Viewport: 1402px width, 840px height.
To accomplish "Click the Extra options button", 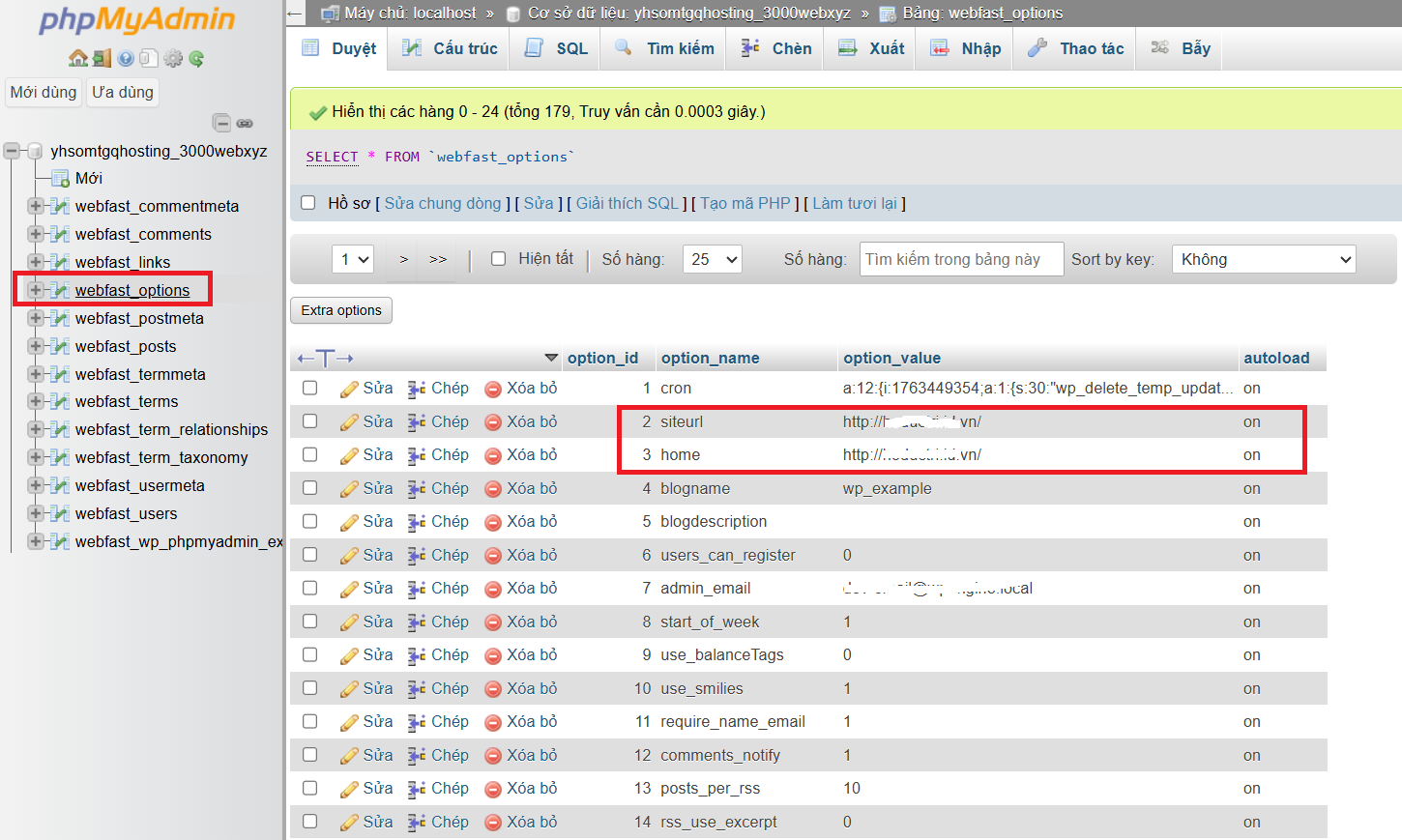I will [x=341, y=310].
